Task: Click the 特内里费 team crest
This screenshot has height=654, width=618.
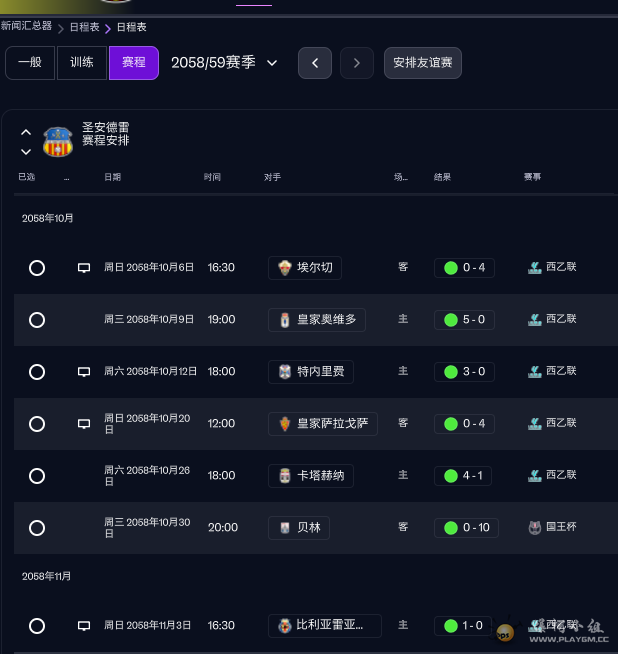Action: pyautogui.click(x=285, y=372)
